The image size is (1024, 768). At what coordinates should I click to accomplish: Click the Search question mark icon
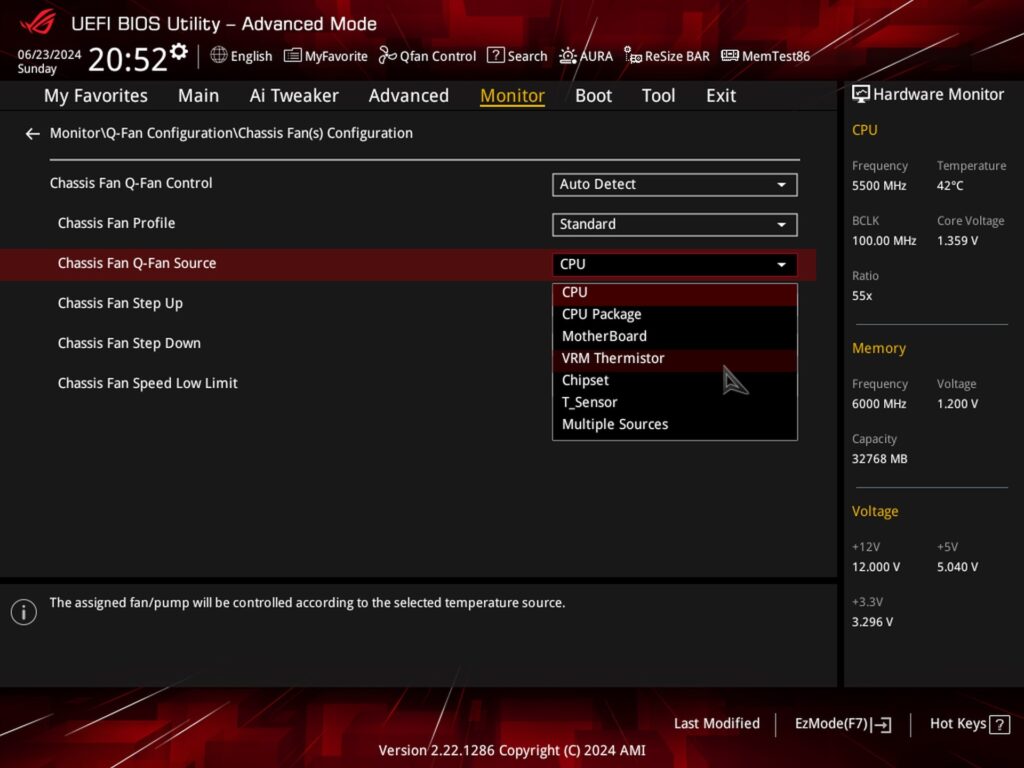point(496,56)
